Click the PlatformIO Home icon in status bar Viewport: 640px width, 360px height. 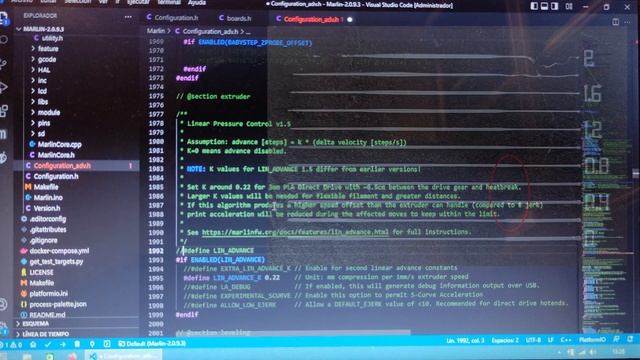point(33,344)
